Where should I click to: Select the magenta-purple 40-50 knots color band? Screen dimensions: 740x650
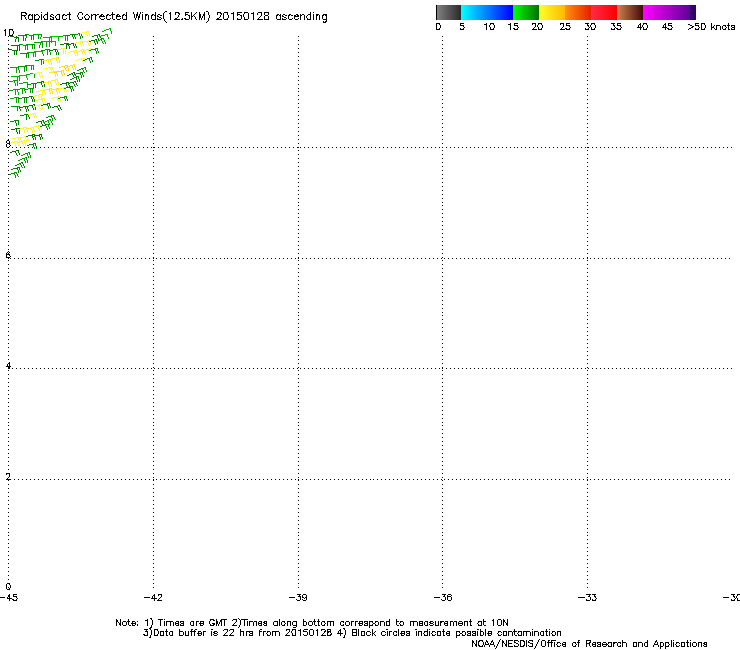[669, 12]
